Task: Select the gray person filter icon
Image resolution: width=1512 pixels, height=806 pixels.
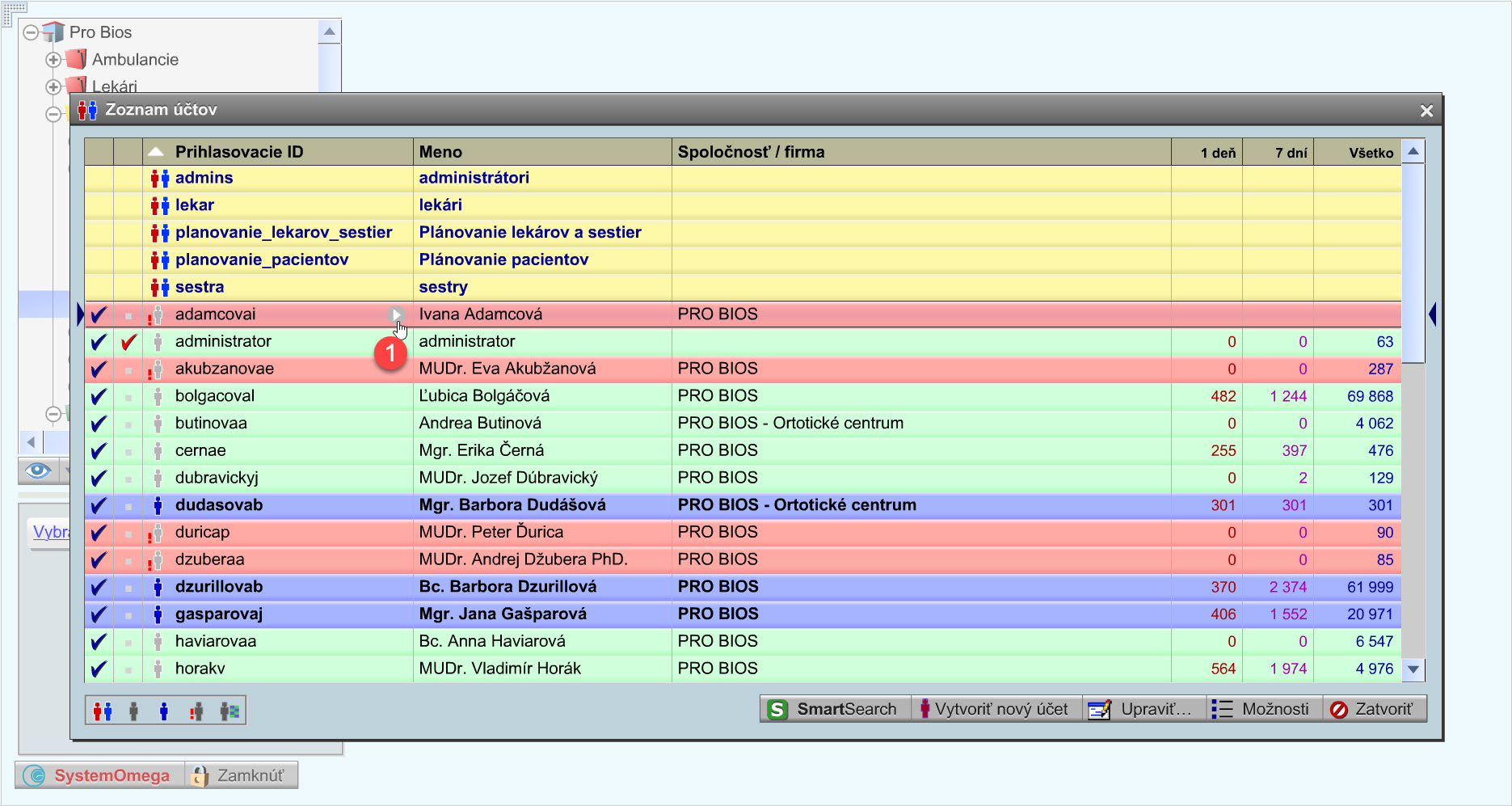Action: coord(133,711)
